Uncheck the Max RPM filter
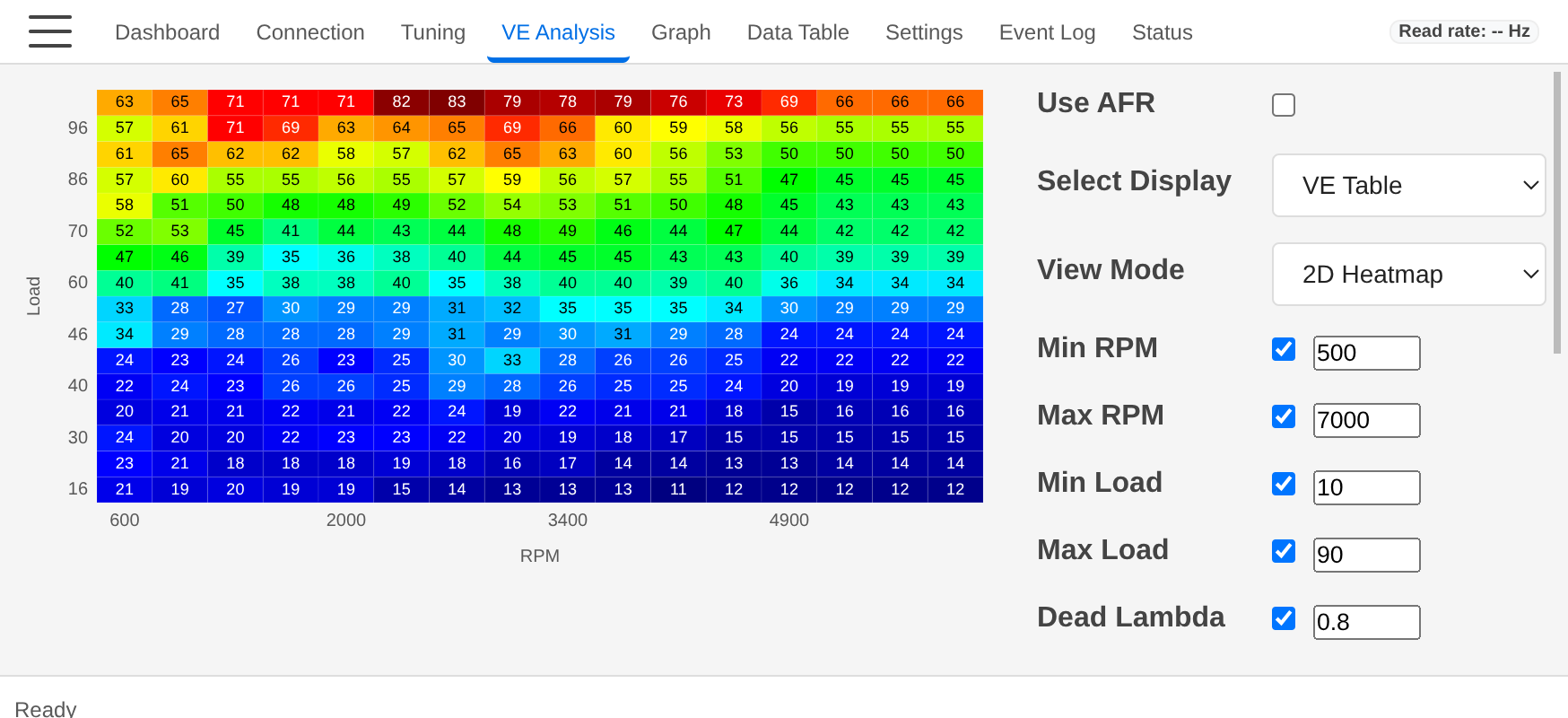 click(x=1284, y=416)
